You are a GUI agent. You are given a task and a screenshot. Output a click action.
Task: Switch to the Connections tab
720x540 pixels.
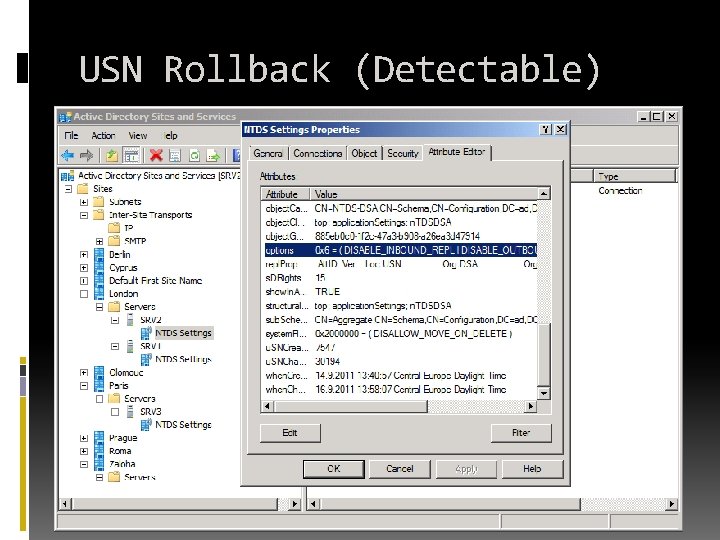(318, 153)
